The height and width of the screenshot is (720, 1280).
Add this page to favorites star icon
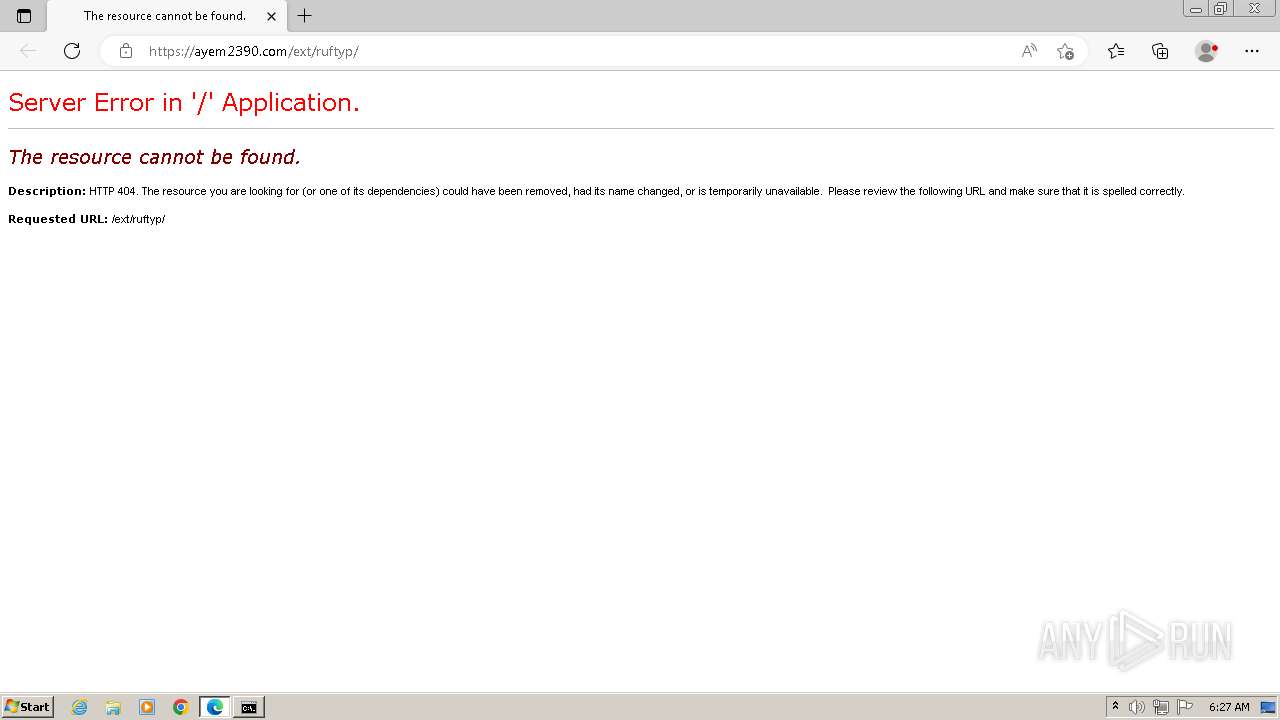click(x=1065, y=51)
